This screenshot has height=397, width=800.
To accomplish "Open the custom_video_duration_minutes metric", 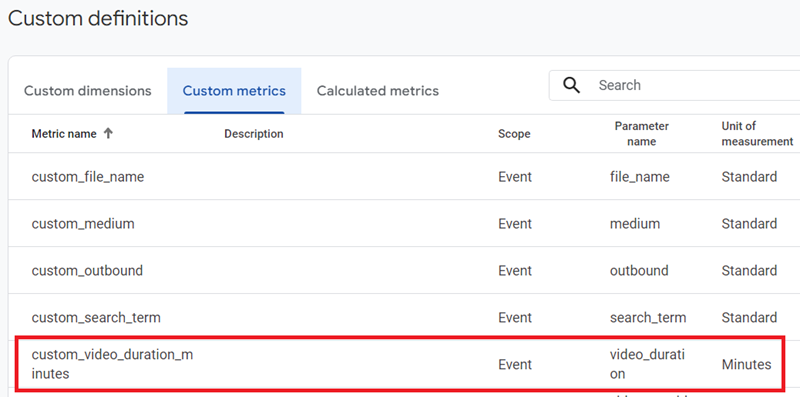I will coord(112,364).
